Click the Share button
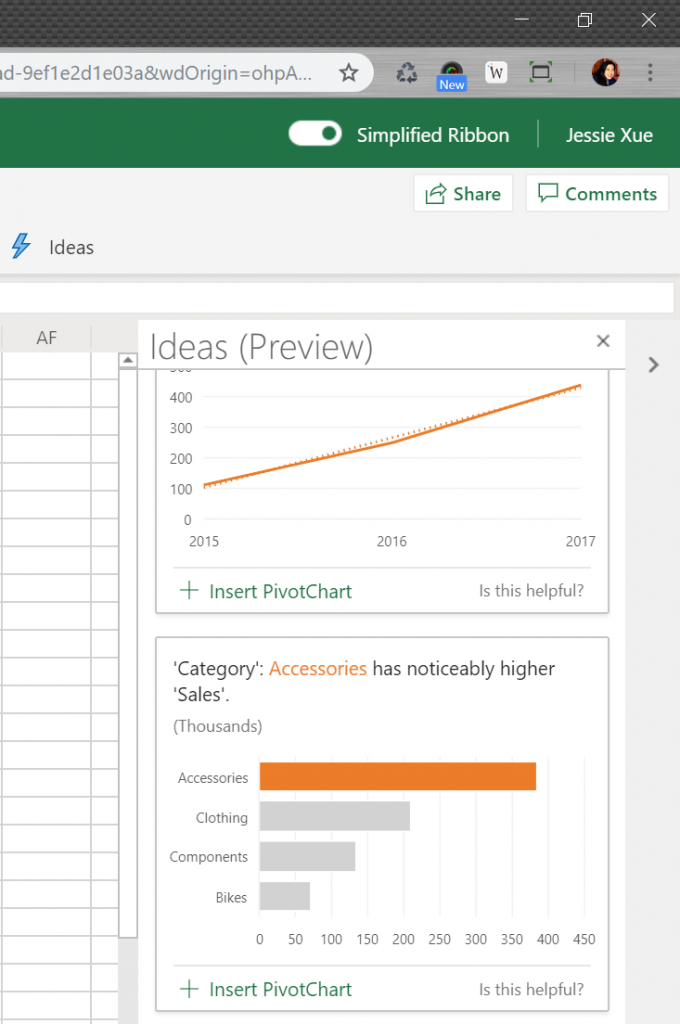Image resolution: width=680 pixels, height=1024 pixels. [x=463, y=194]
